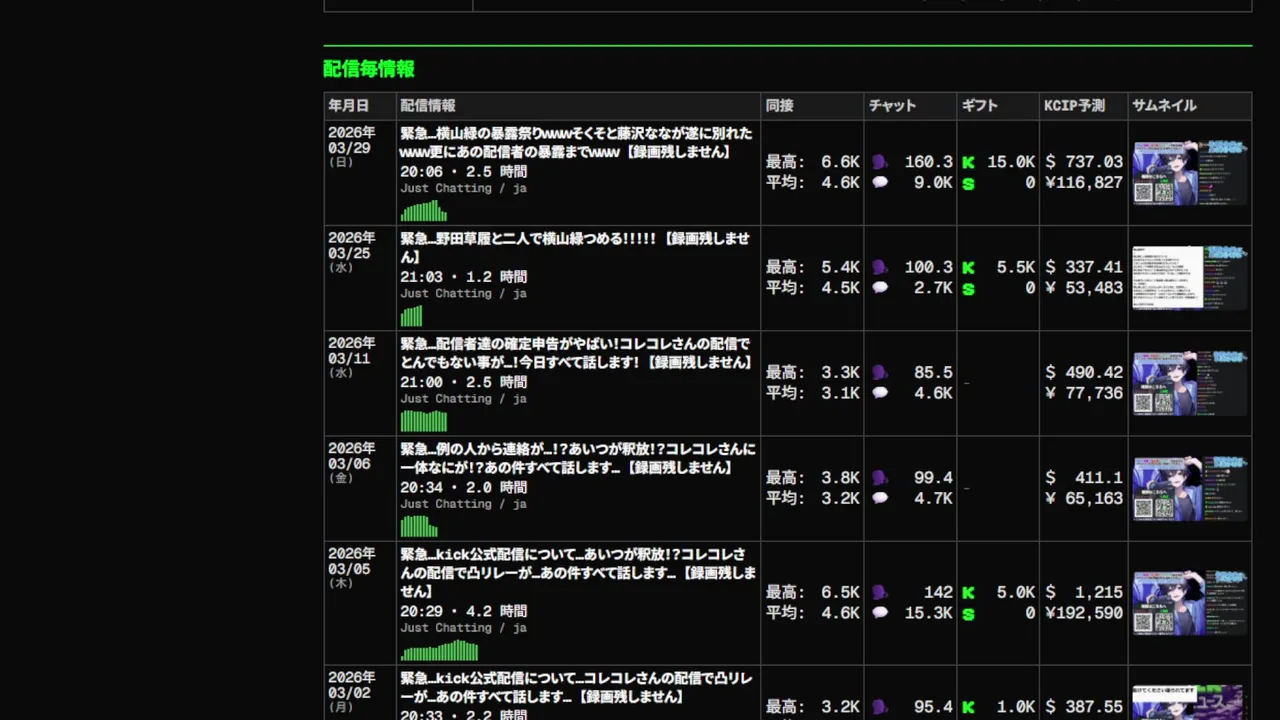Click white speech bubble icon beside 4.7K
The width and height of the screenshot is (1280, 720).
[880, 498]
